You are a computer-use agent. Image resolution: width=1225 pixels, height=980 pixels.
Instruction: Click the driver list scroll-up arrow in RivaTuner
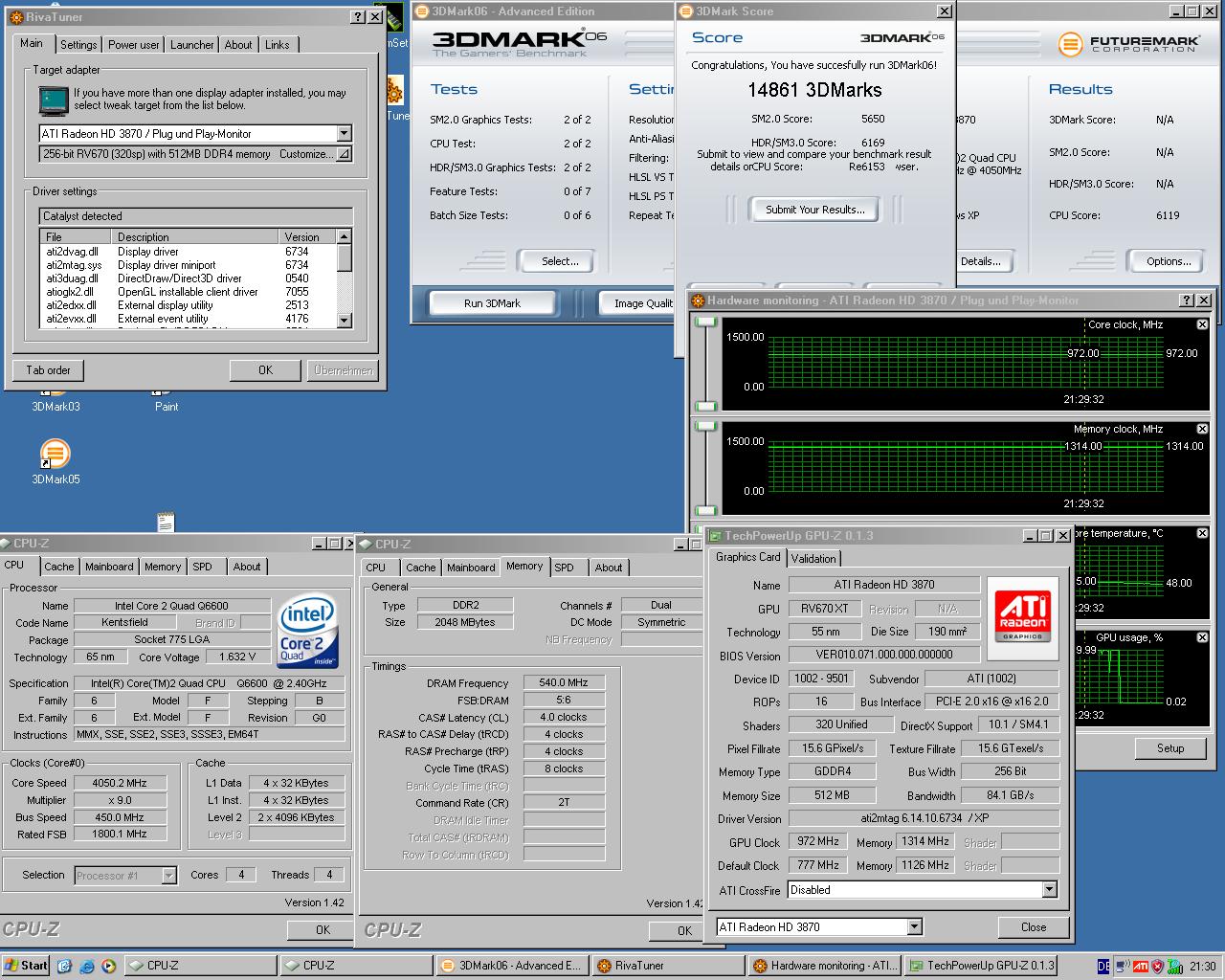[x=345, y=236]
